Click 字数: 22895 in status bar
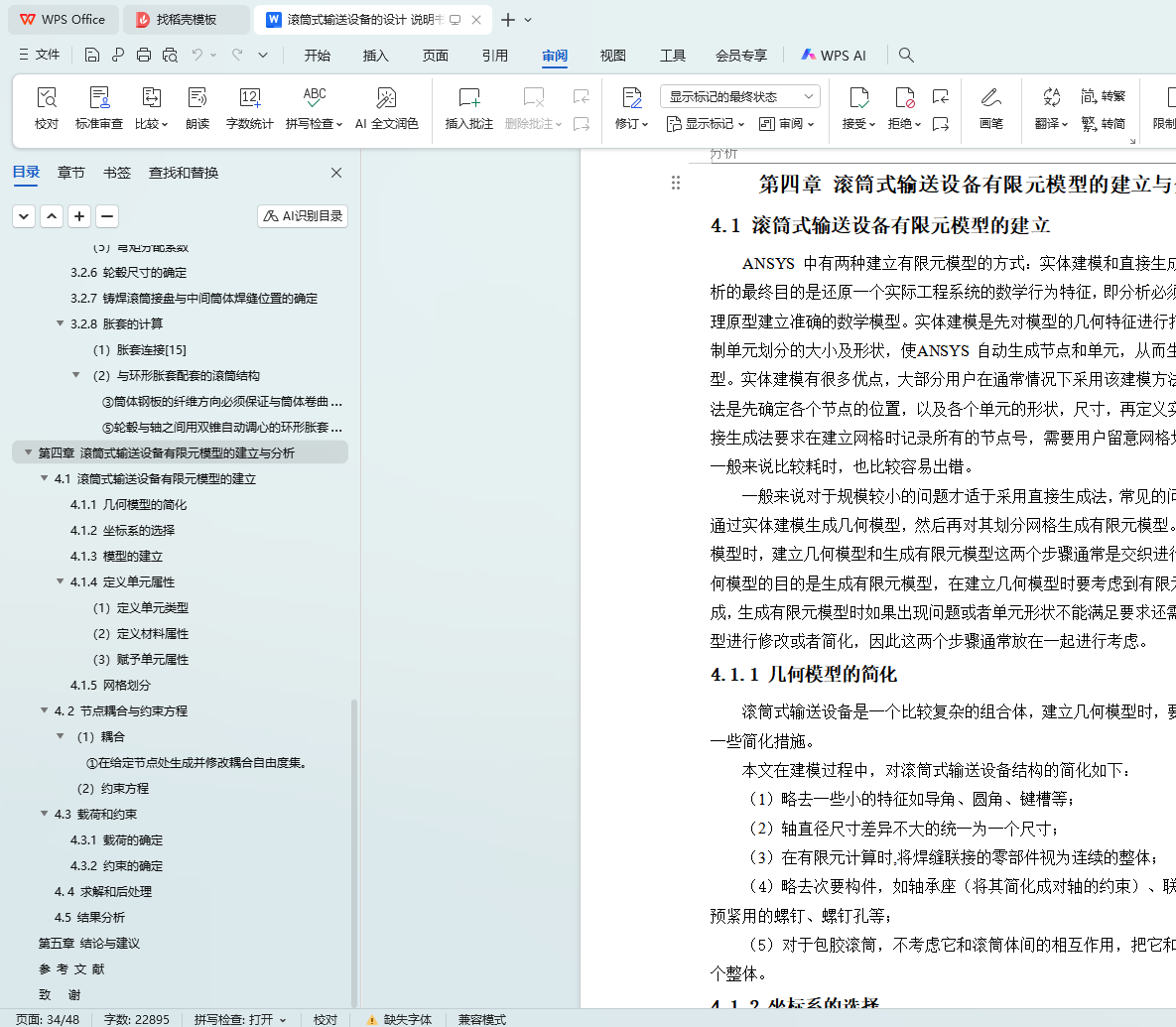 (x=137, y=1019)
